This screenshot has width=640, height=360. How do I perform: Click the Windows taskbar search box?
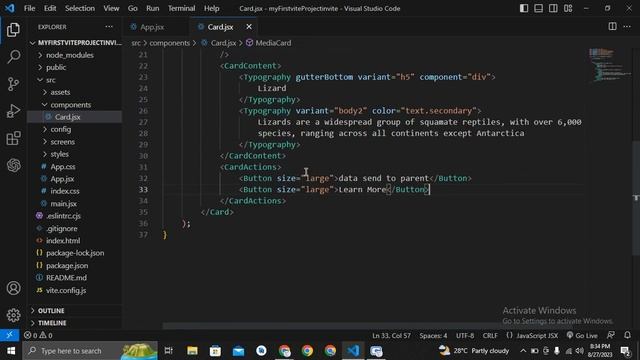(90, 351)
